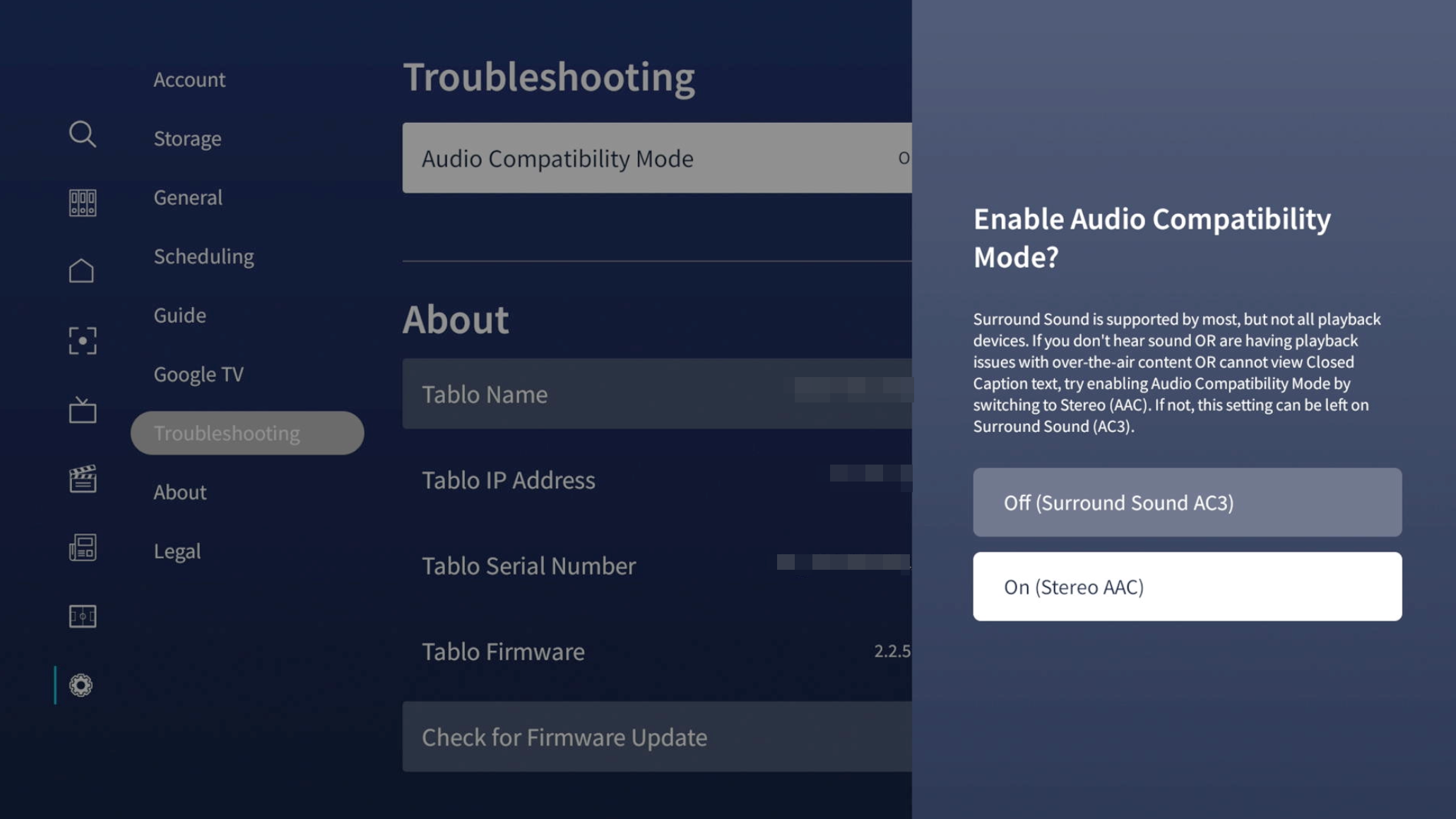Image resolution: width=1456 pixels, height=819 pixels.
Task: Select Storage in settings menu
Action: [187, 138]
